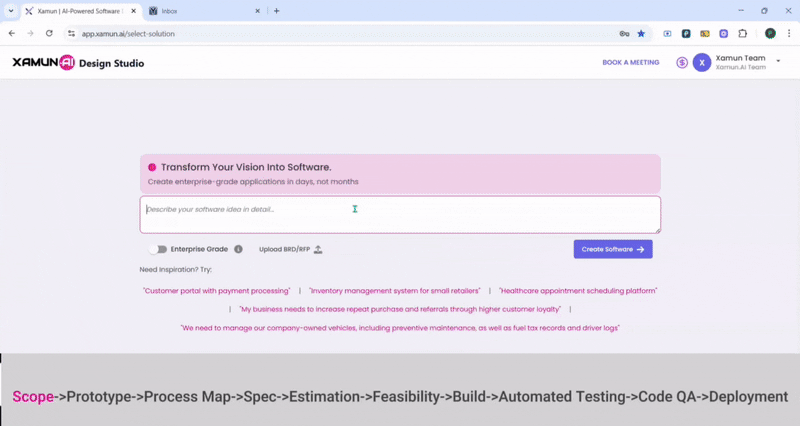800x426 pixels.
Task: Select the company-owned vehicles inspiration suggestion
Action: [400, 328]
